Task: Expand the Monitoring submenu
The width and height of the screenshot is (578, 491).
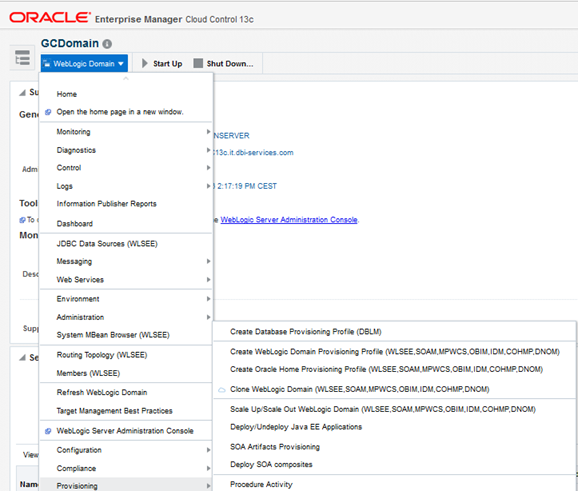Action: click(126, 132)
